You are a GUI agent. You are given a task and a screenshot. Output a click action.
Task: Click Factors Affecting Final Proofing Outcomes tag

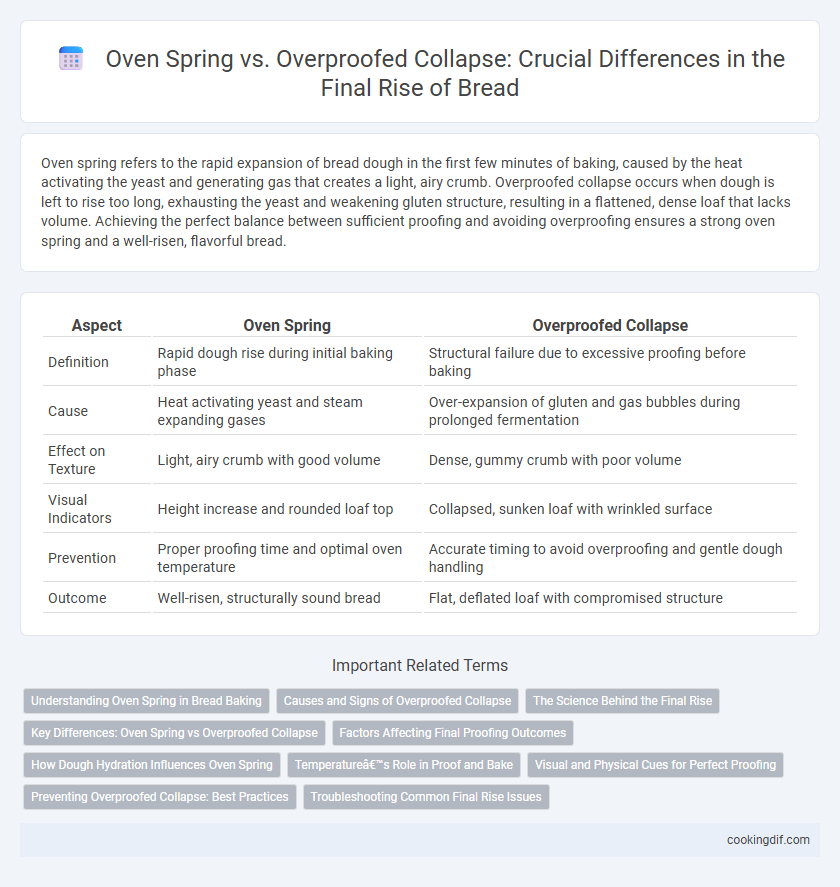pos(453,733)
